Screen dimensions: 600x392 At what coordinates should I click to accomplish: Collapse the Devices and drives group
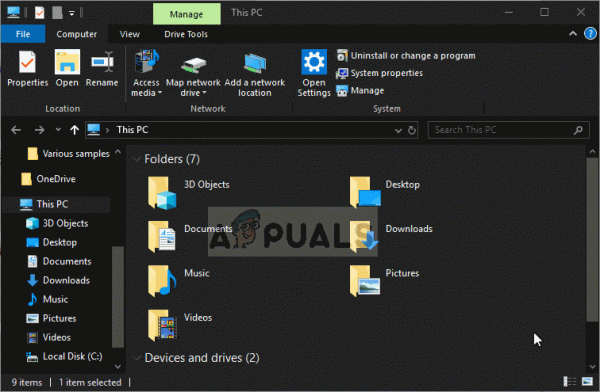tap(136, 358)
